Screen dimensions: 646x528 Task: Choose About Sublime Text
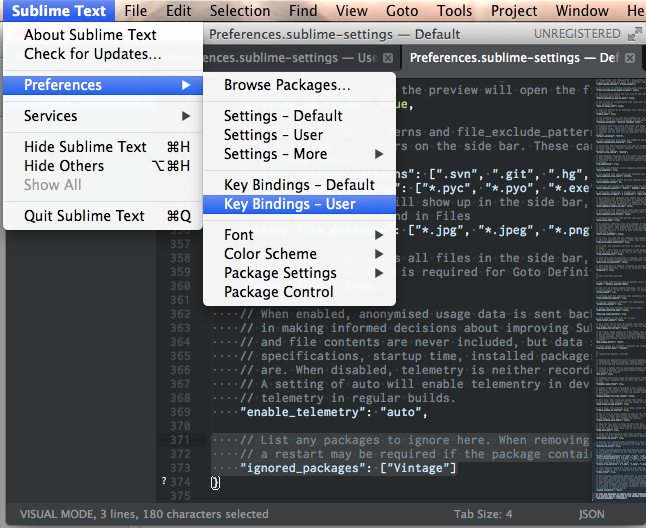(x=103, y=35)
